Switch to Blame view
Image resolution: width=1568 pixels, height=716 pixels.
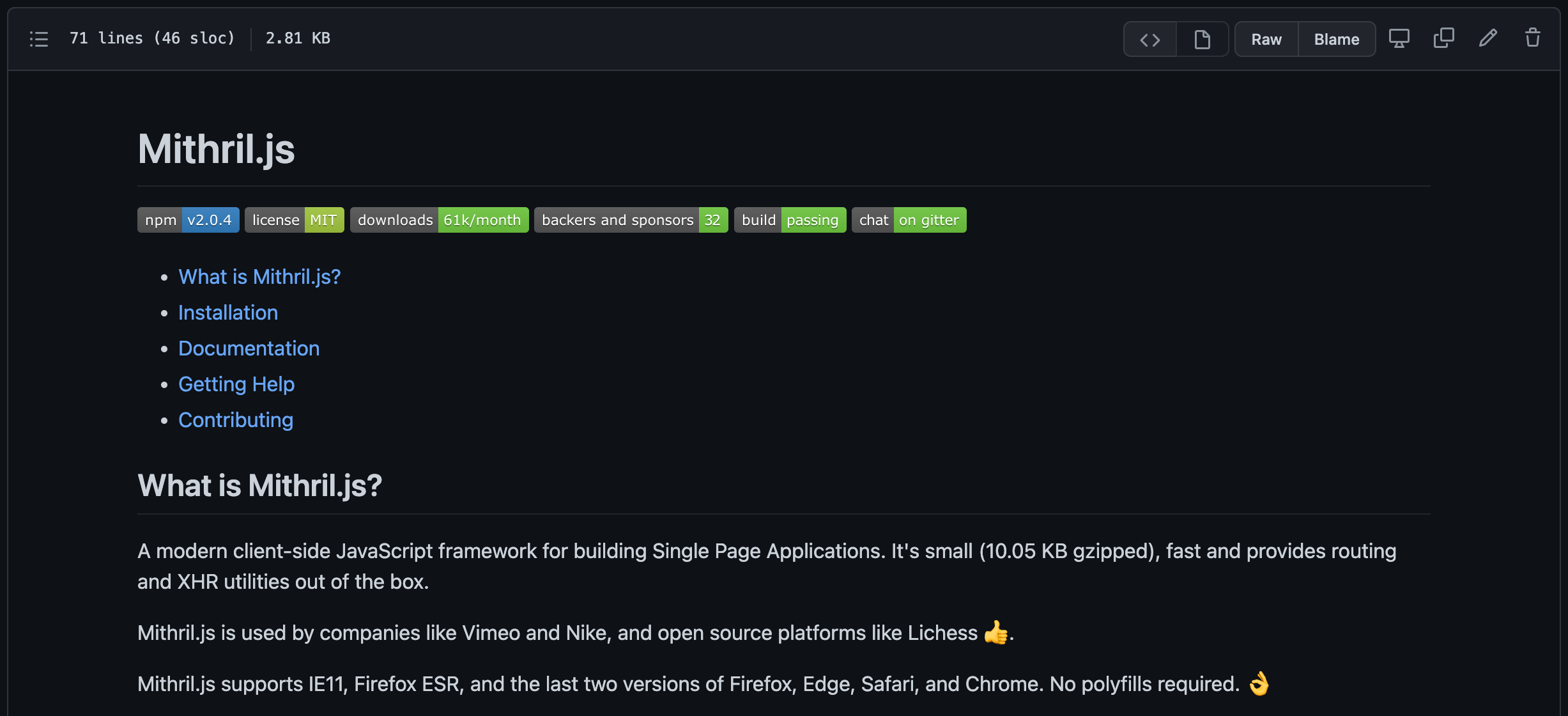click(1336, 39)
